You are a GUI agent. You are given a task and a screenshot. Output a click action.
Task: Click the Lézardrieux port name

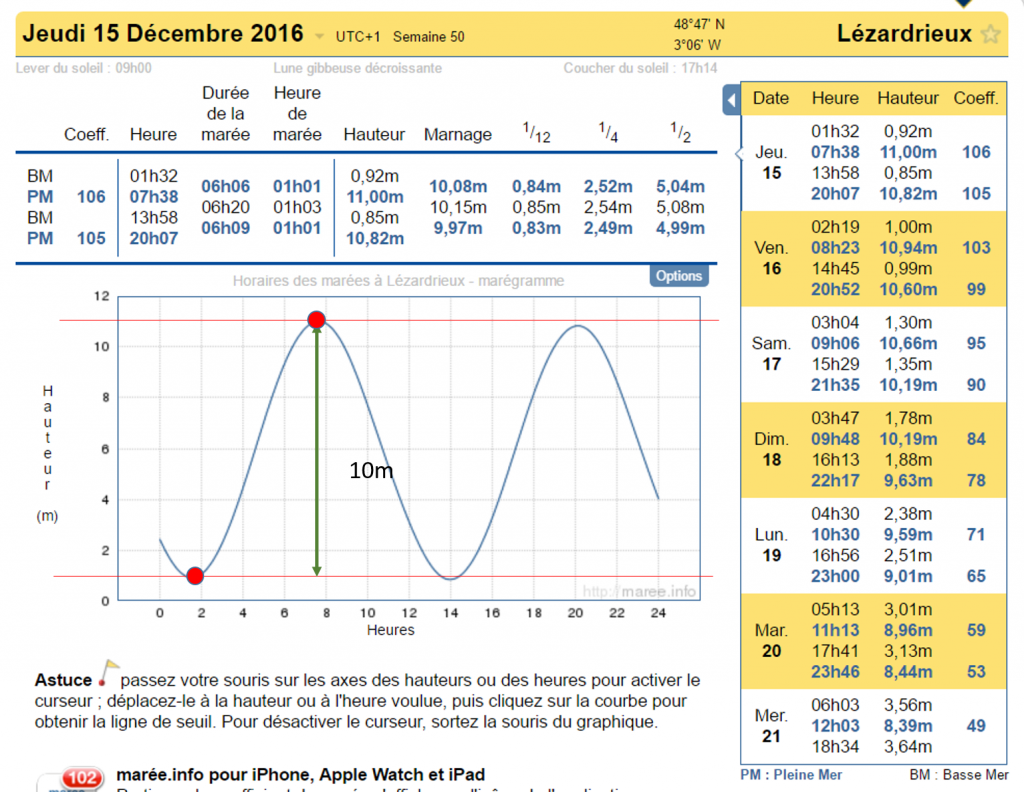(x=904, y=33)
